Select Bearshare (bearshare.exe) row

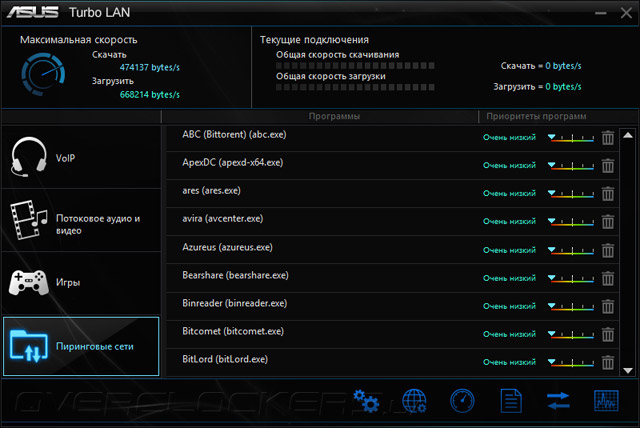coord(392,278)
